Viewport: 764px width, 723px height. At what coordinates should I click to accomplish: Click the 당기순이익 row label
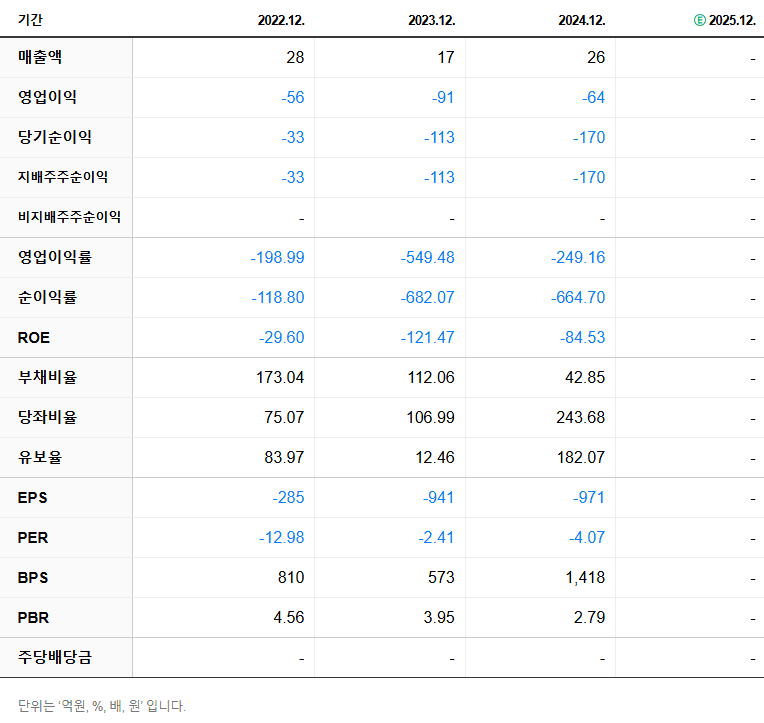[55, 137]
